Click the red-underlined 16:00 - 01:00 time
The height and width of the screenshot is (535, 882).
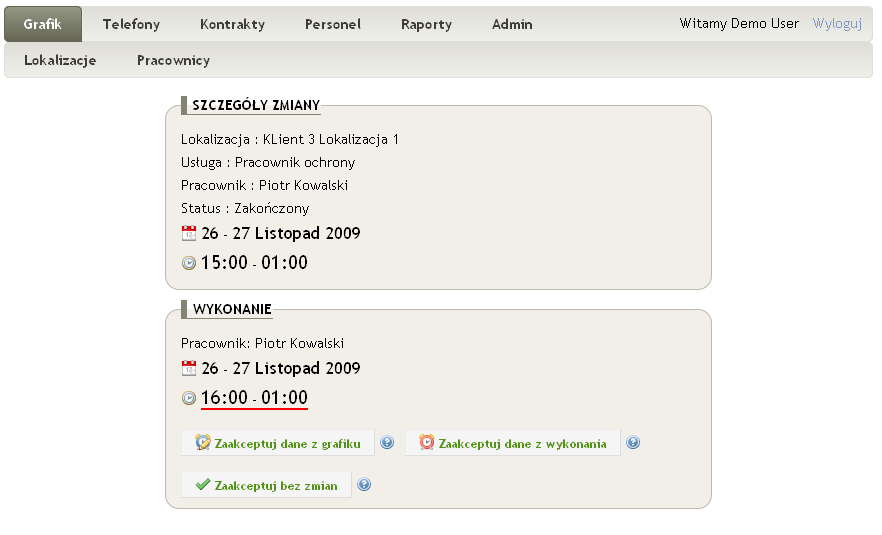(254, 398)
